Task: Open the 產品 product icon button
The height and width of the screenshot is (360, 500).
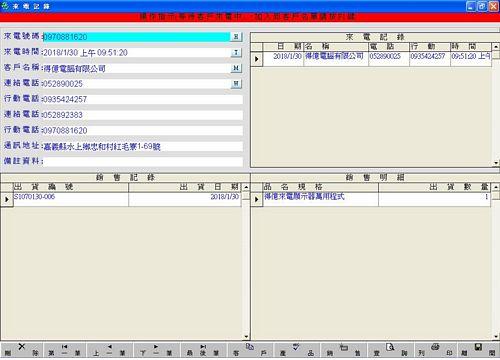Action: tap(296, 350)
